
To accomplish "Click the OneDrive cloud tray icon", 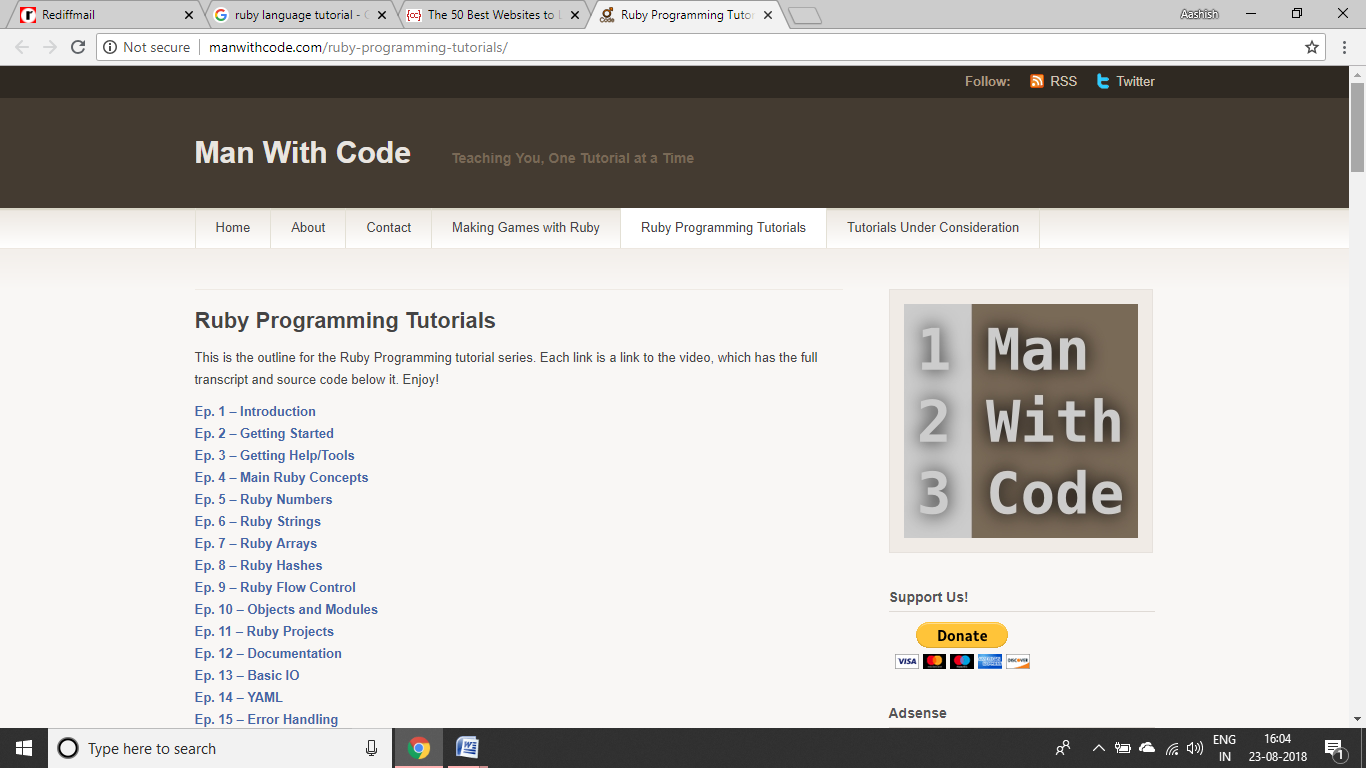I will pyautogui.click(x=1147, y=748).
